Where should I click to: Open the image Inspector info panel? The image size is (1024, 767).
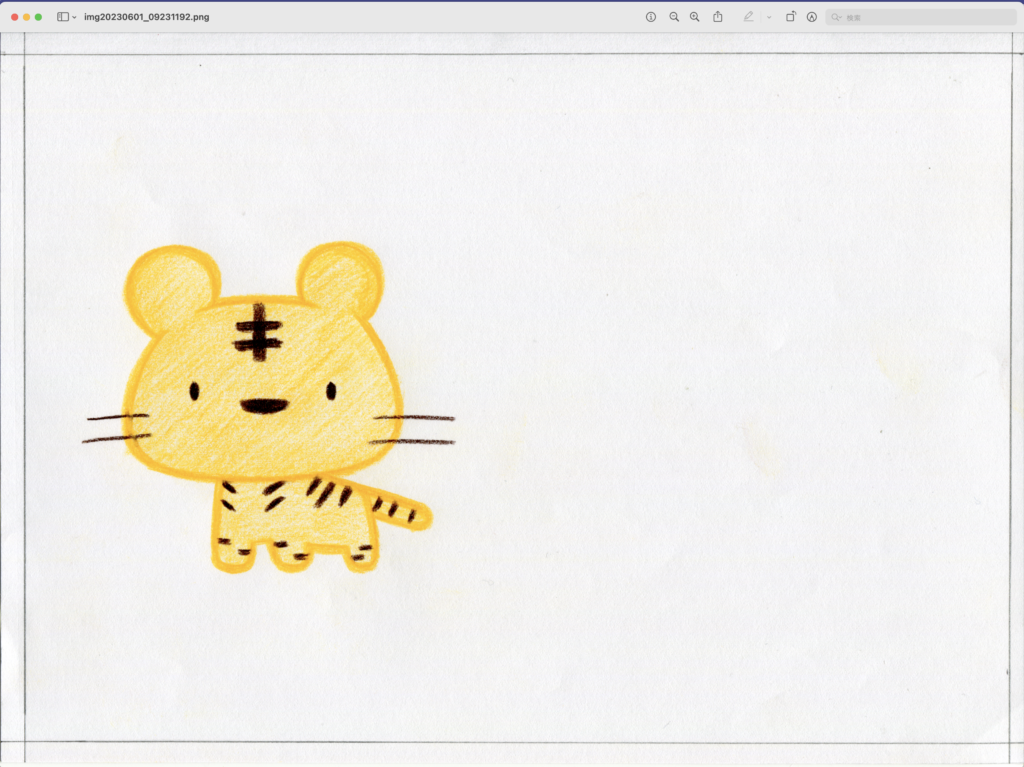click(651, 17)
